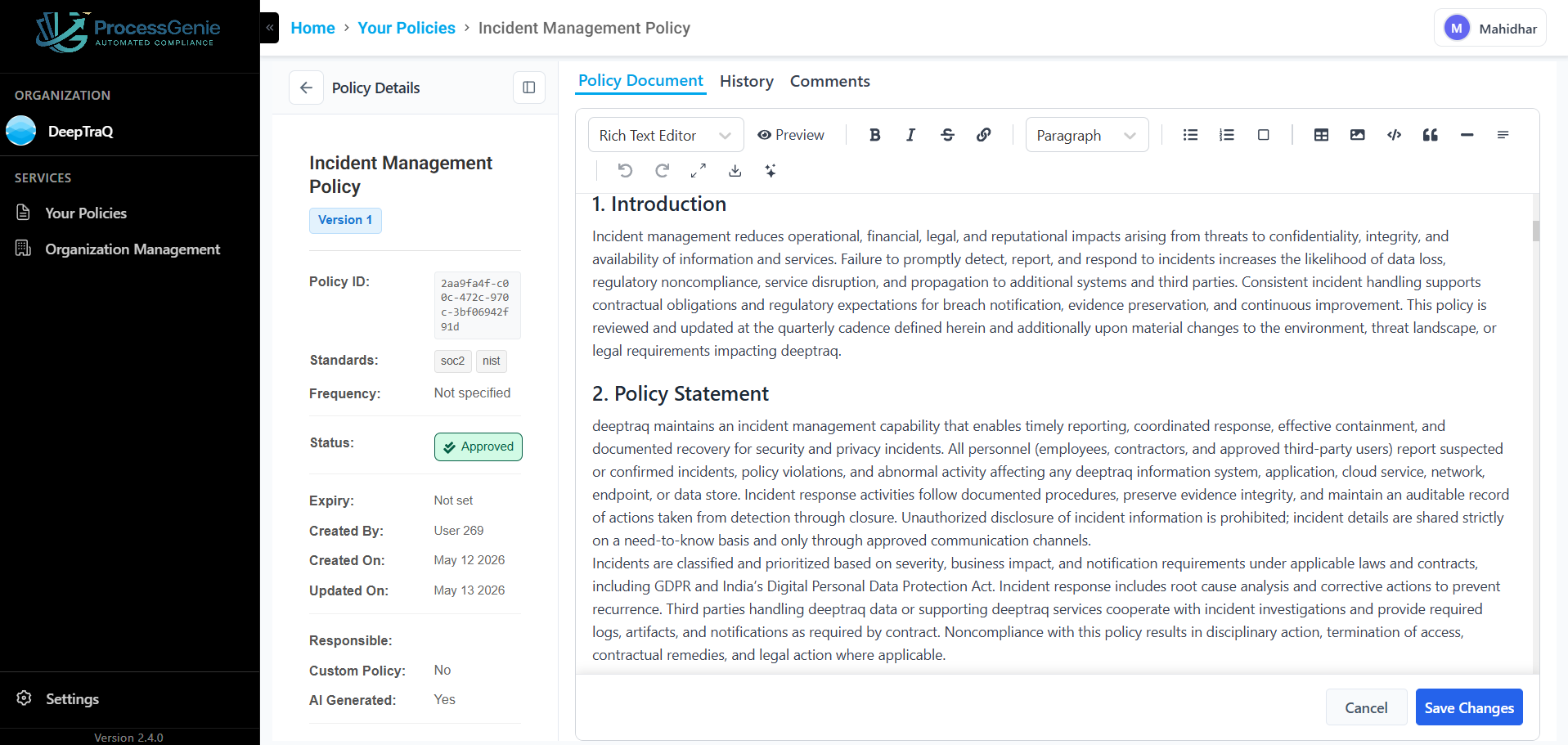
Task: Open Your Policies in sidebar
Action: (x=86, y=213)
